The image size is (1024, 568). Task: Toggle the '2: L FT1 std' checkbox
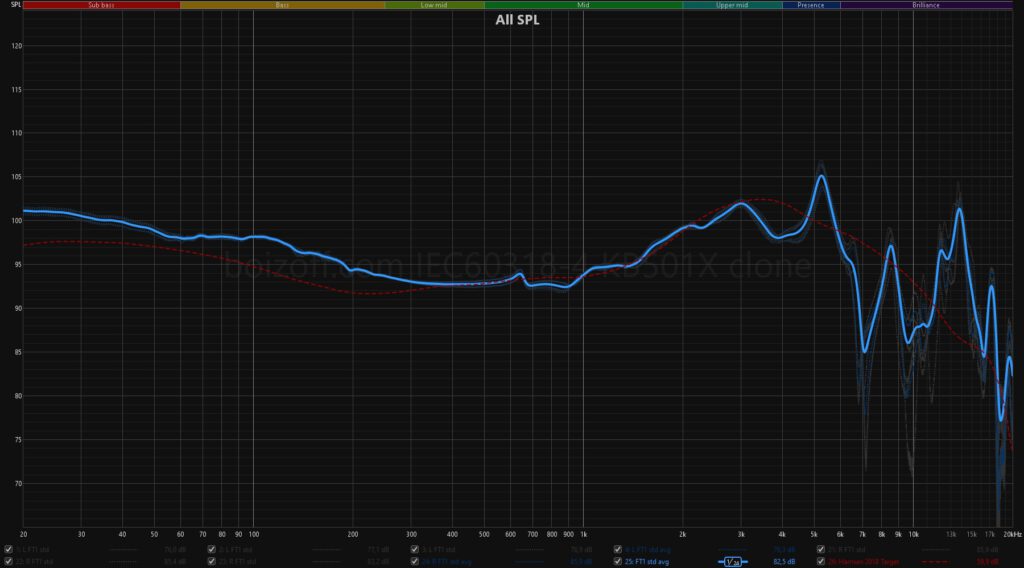(211, 550)
